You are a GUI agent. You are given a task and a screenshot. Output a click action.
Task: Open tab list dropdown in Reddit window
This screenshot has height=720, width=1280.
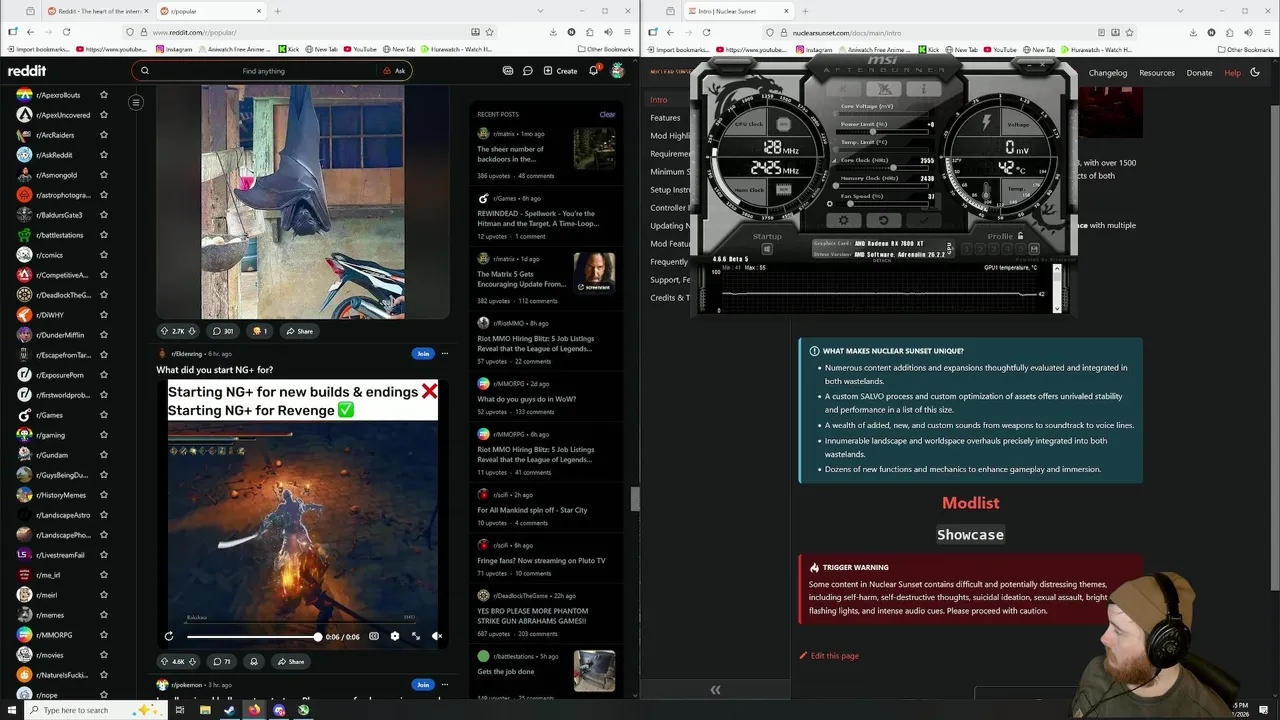coord(541,11)
